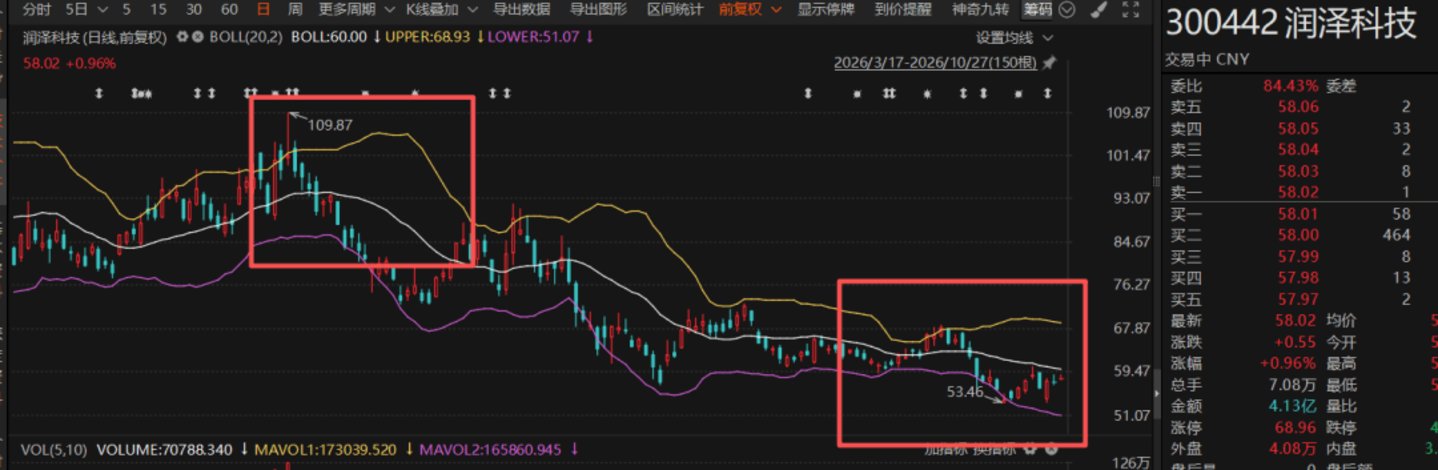Toggle 显示停牌 suspension display
1438x470 pixels.
pyautogui.click(x=826, y=10)
